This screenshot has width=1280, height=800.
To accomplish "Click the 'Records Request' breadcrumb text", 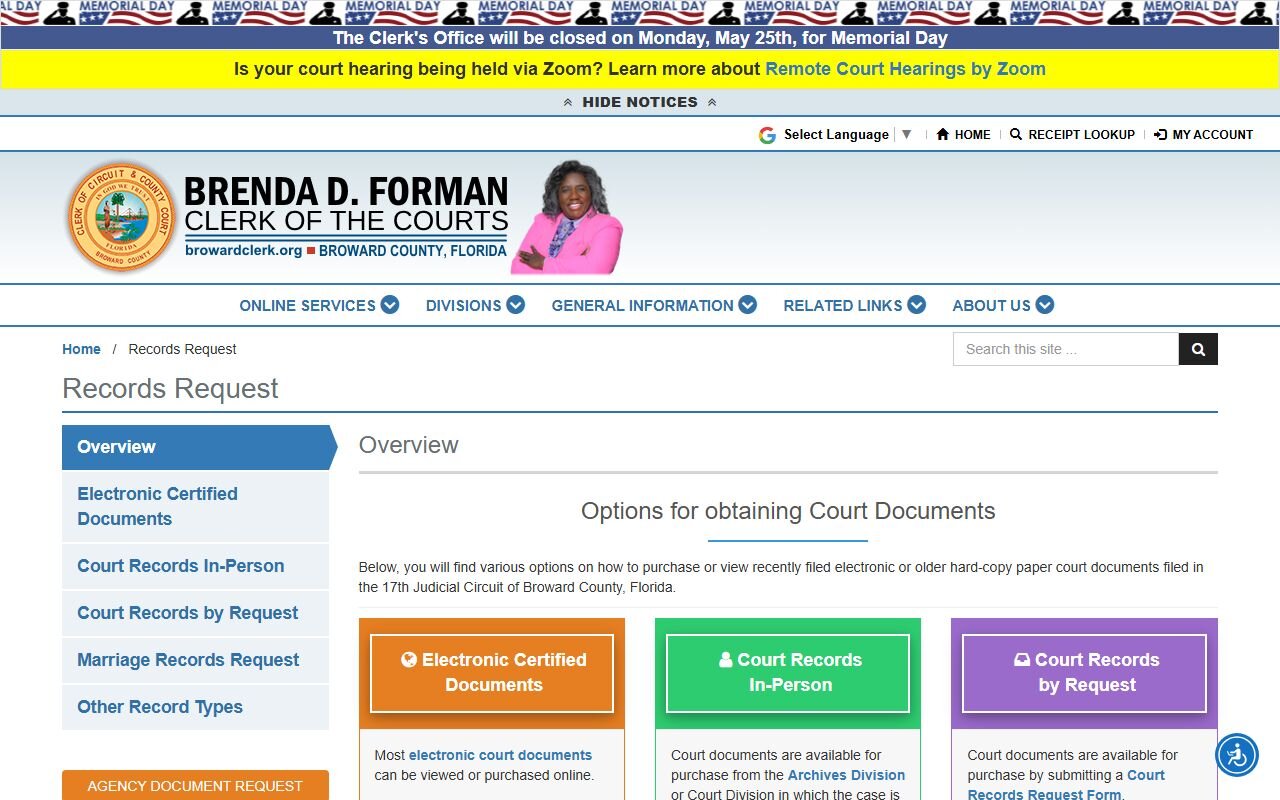I will click(182, 349).
